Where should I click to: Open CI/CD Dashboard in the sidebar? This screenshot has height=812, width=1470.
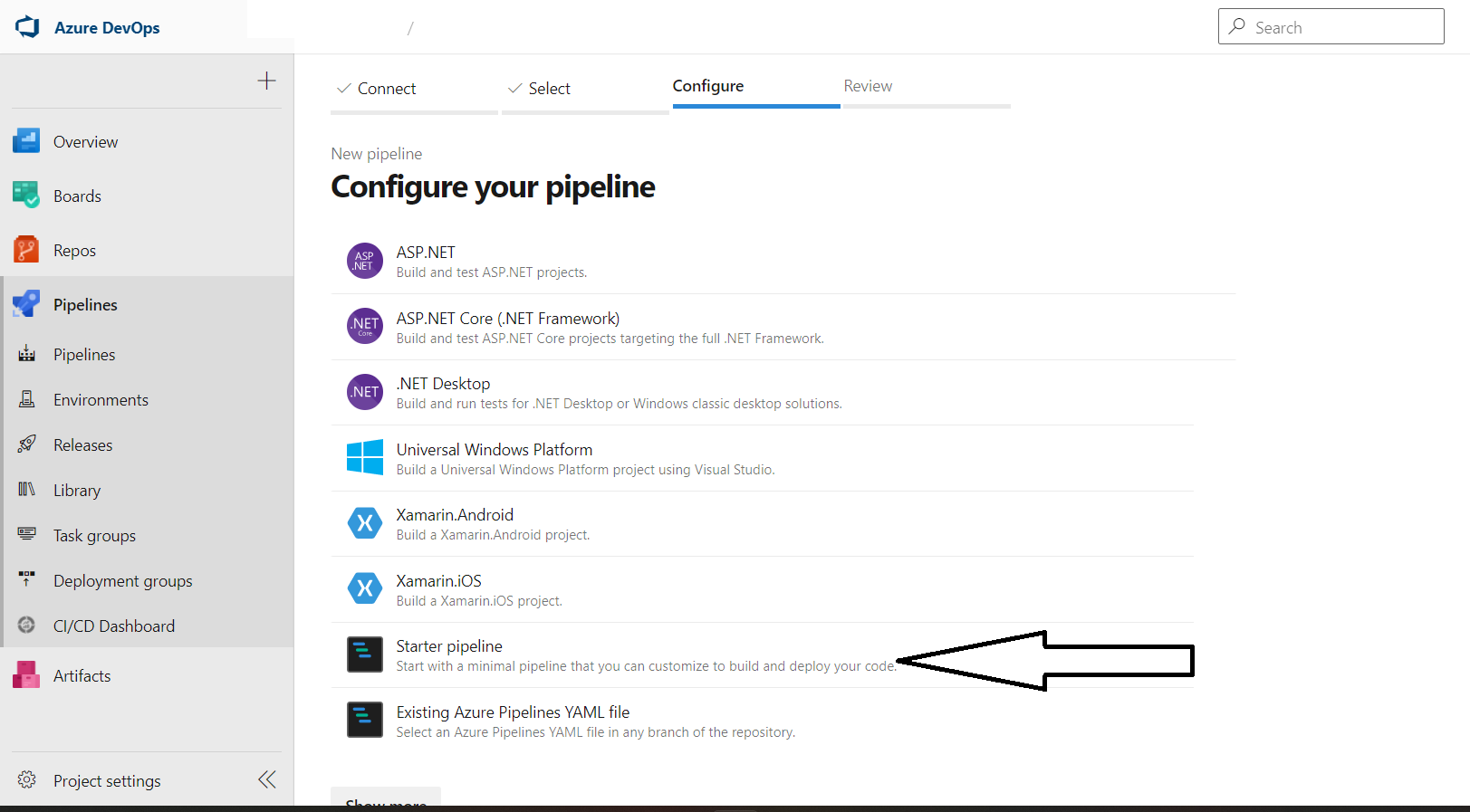[114, 626]
